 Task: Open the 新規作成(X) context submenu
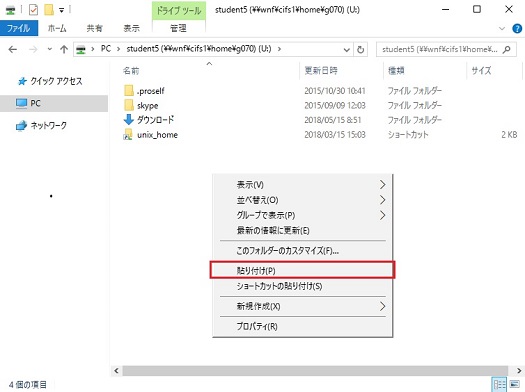[x=303, y=306]
